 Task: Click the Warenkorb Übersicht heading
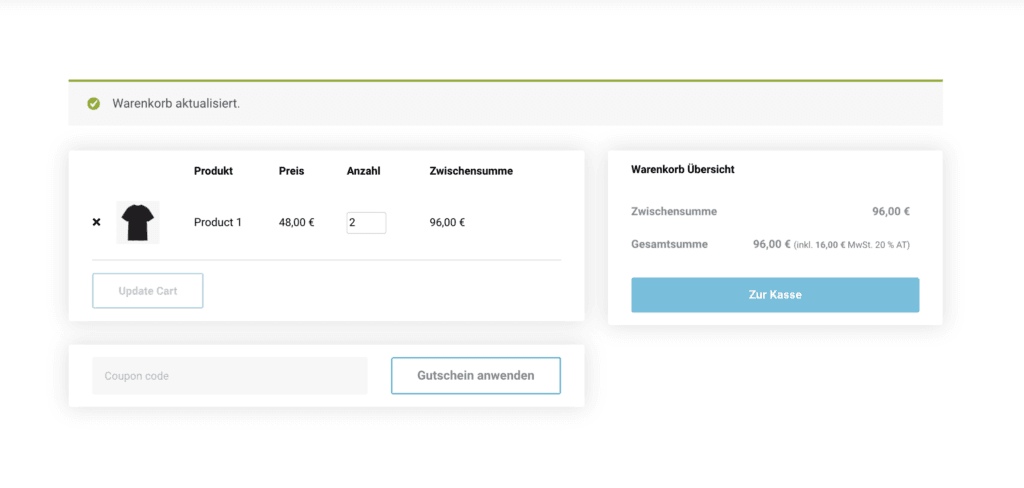682,170
